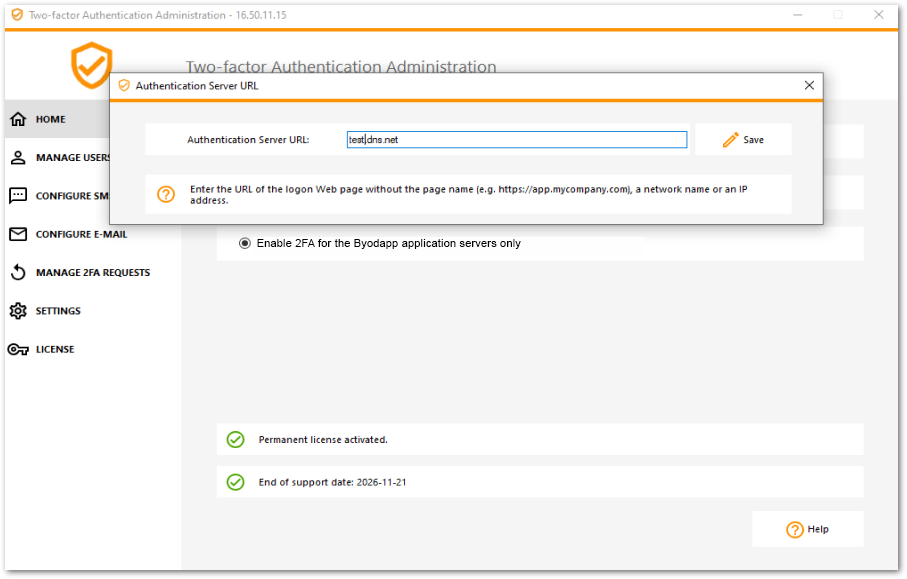Close the Authentication Server URL dialog
The image size is (907, 579).
809,86
